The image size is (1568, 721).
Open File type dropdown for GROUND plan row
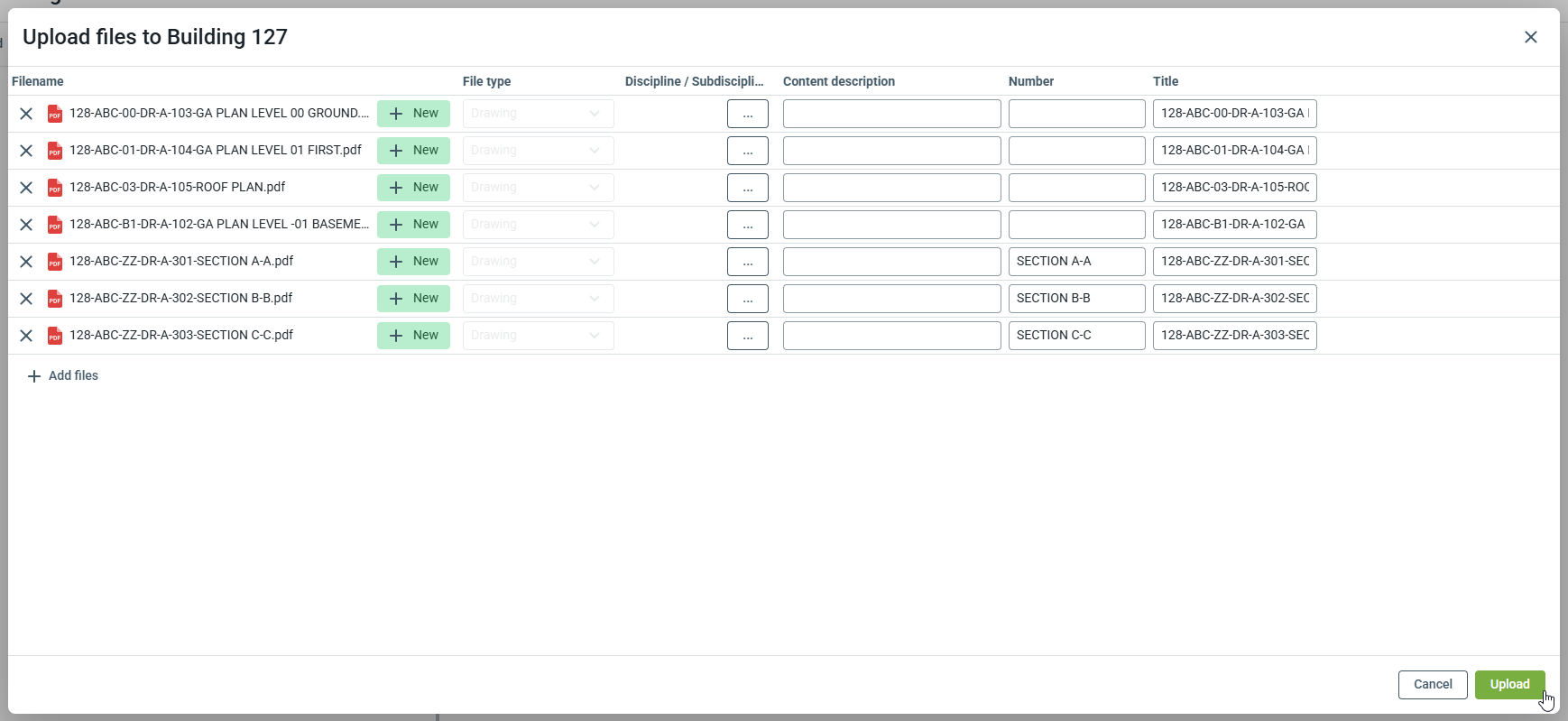click(x=538, y=114)
